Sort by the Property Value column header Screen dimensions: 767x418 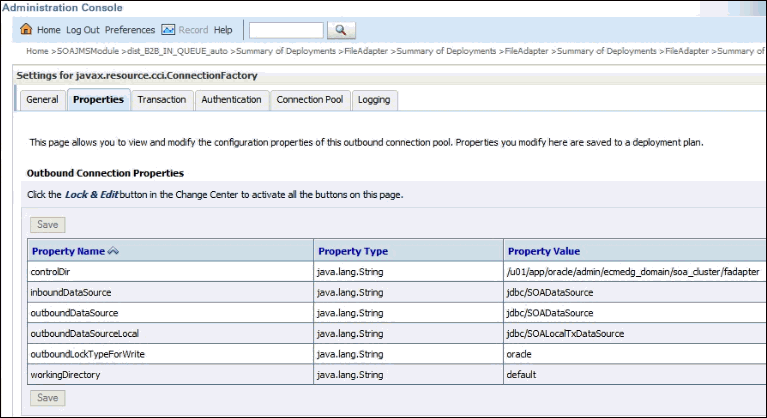pyautogui.click(x=543, y=251)
